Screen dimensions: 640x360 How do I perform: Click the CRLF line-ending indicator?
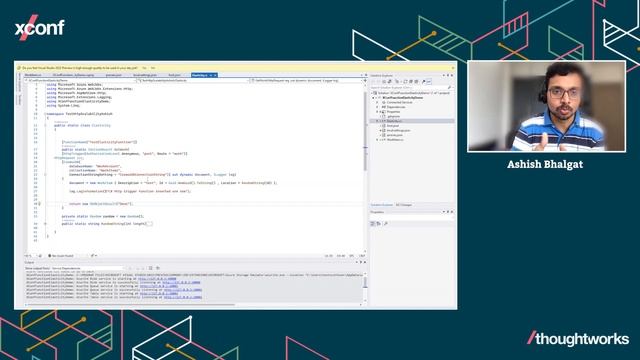pyautogui.click(x=362, y=256)
